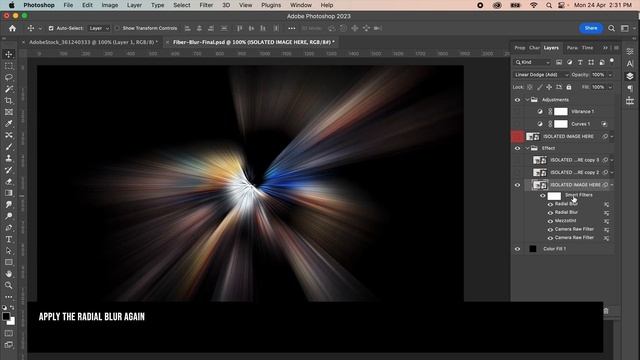Image resolution: width=640 pixels, height=360 pixels.
Task: Open the search icon next to Share
Action: [611, 28]
